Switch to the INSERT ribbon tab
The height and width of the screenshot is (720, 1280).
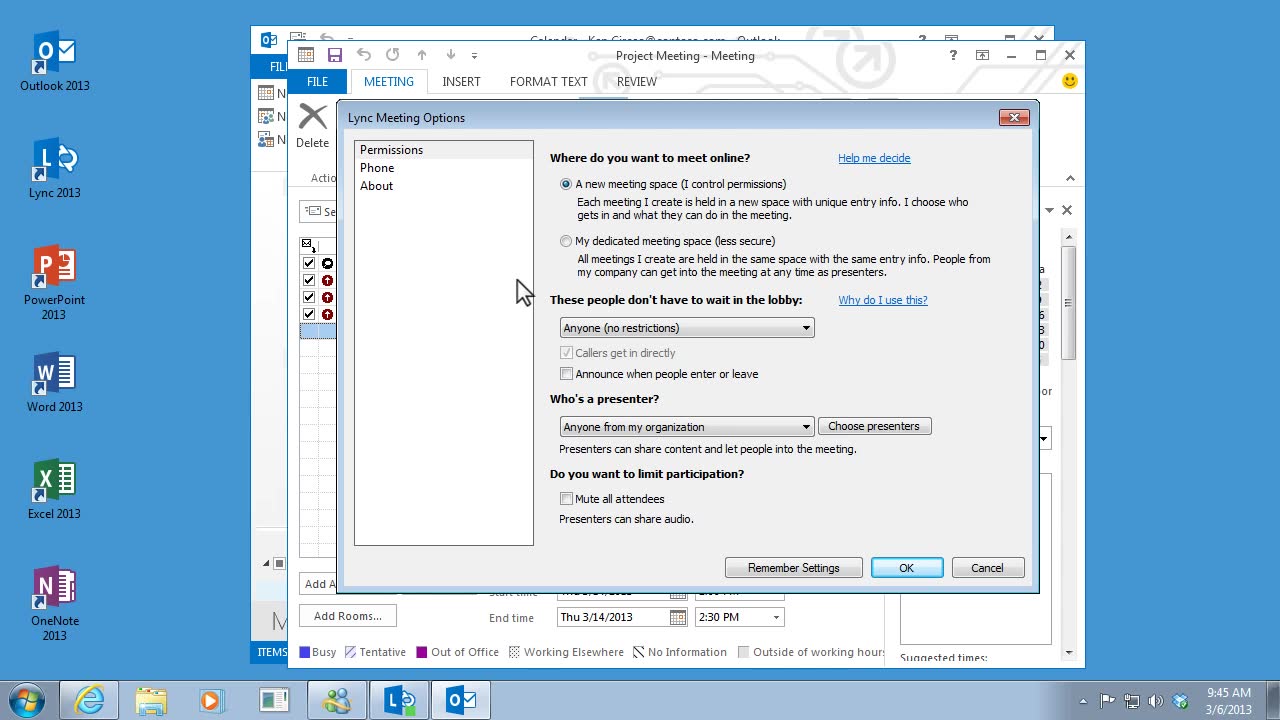(x=461, y=81)
